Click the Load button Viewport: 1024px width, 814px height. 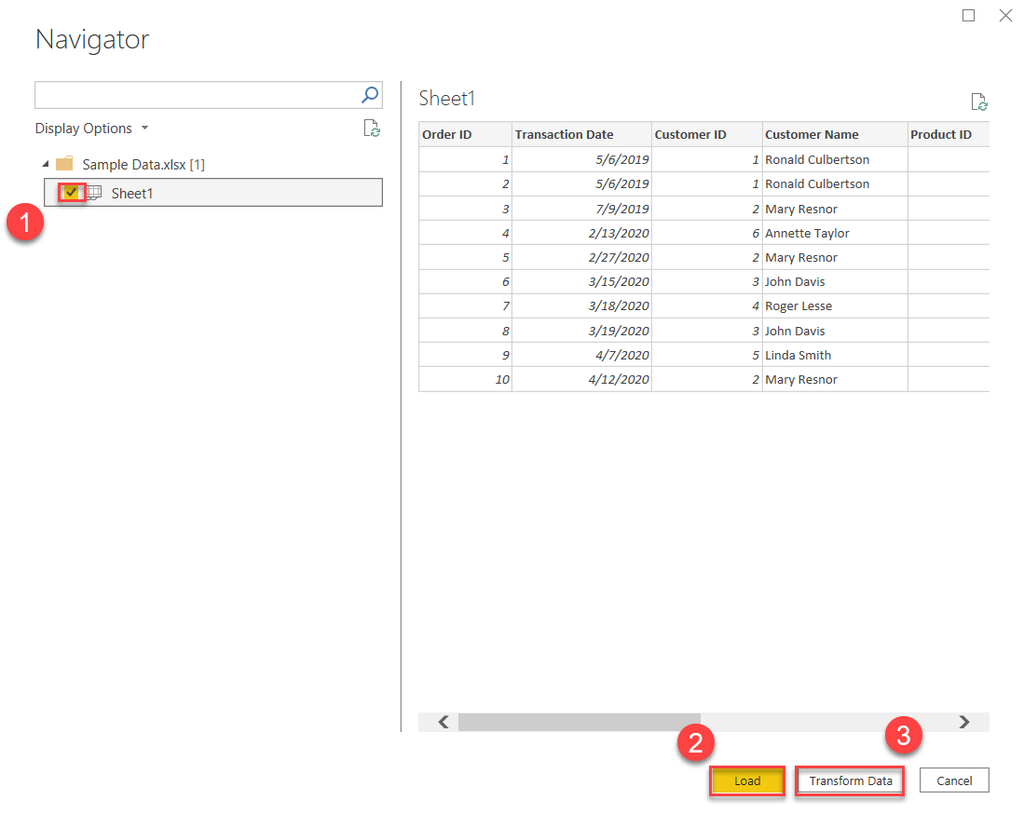coord(747,780)
